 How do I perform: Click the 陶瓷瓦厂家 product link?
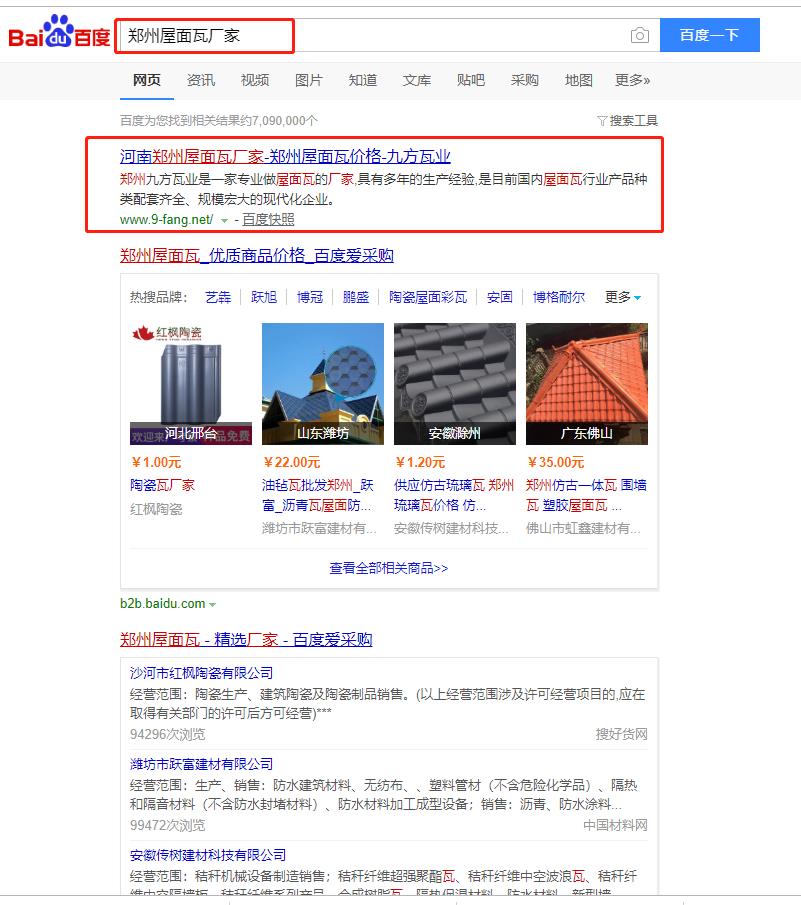pyautogui.click(x=162, y=485)
